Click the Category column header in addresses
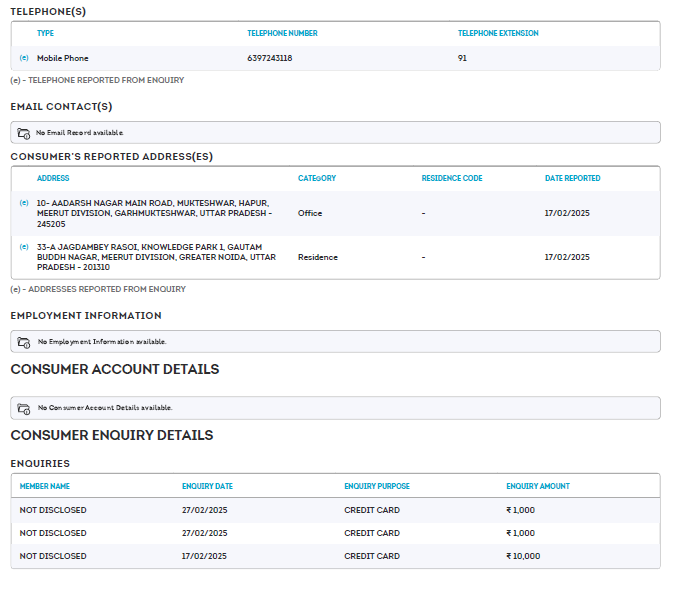 317,178
